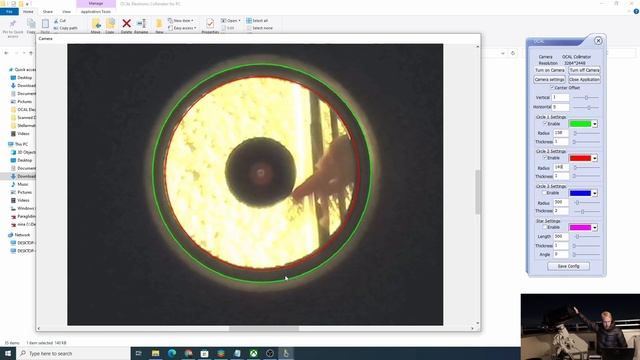Open Camera settings button
This screenshot has width=640, height=360.
click(x=549, y=80)
